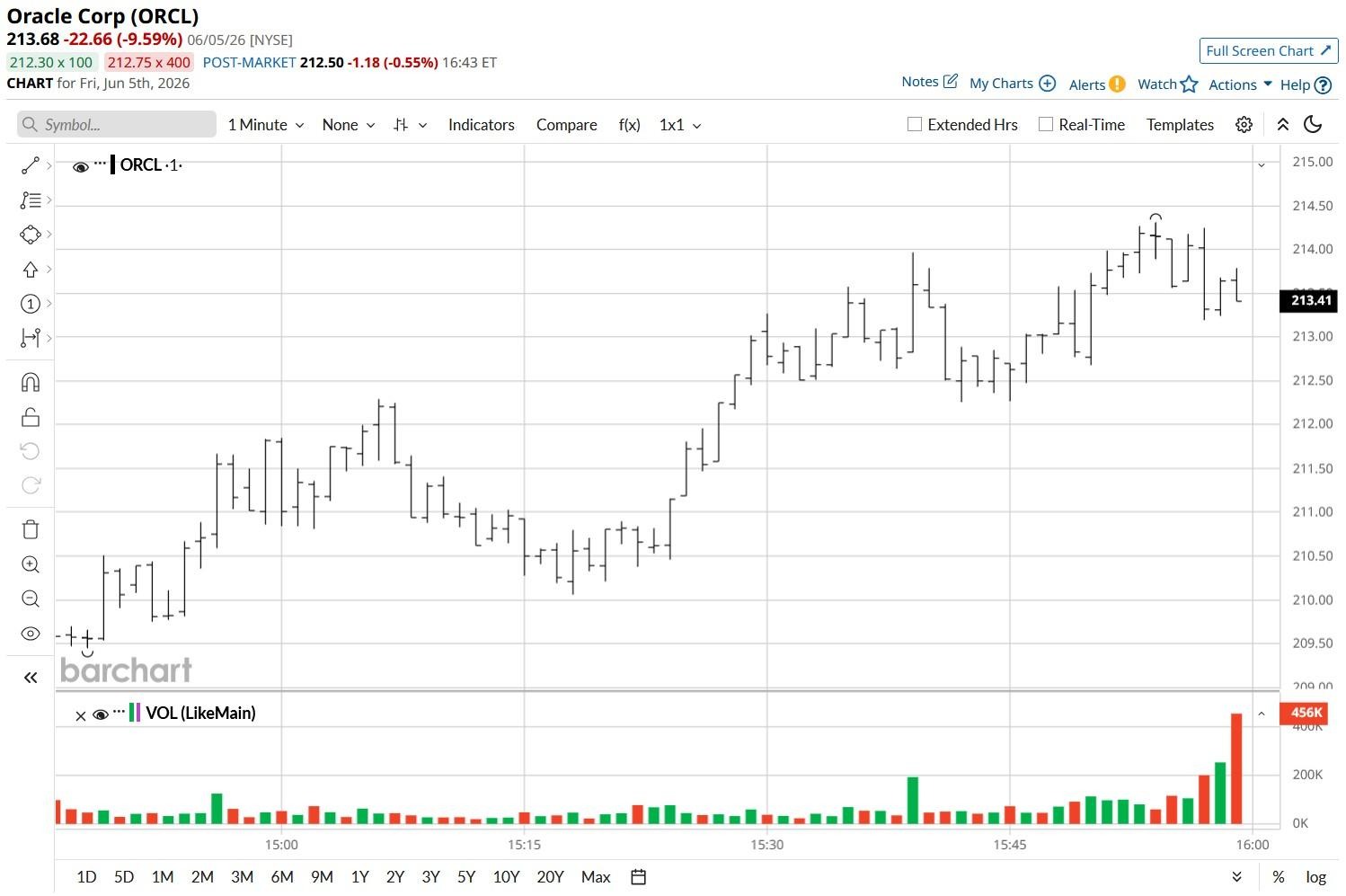Viewport: 1346px width, 896px height.
Task: Select the Fibonacci levels tool
Action: (x=30, y=200)
